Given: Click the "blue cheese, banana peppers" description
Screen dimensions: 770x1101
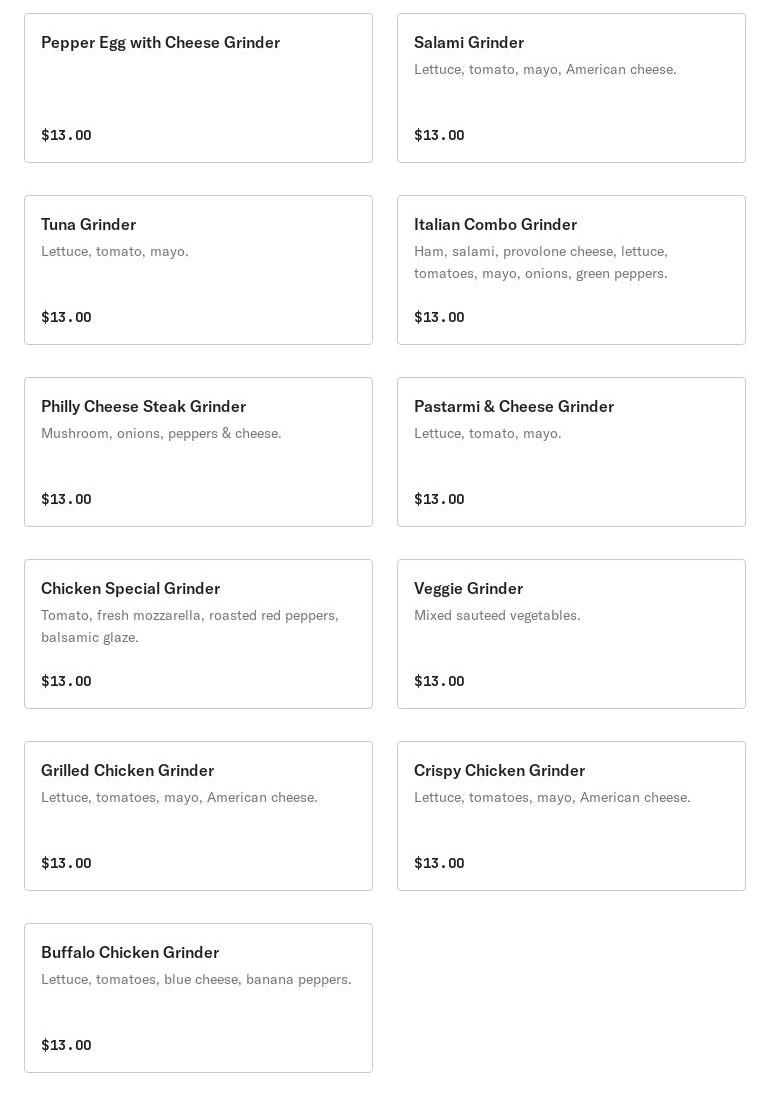Looking at the screenshot, I should pyautogui.click(x=196, y=979).
